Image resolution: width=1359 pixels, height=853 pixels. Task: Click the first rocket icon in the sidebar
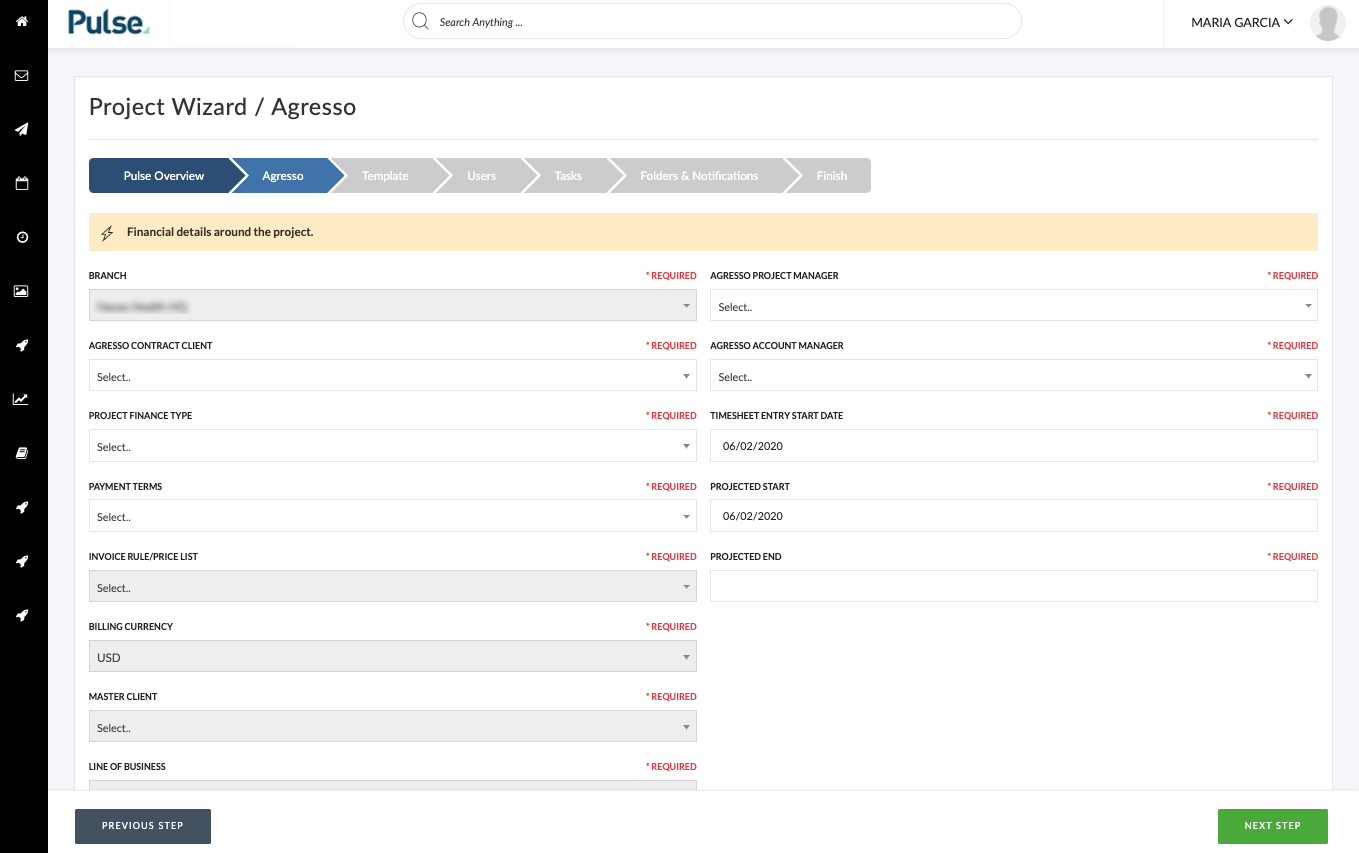point(20,345)
